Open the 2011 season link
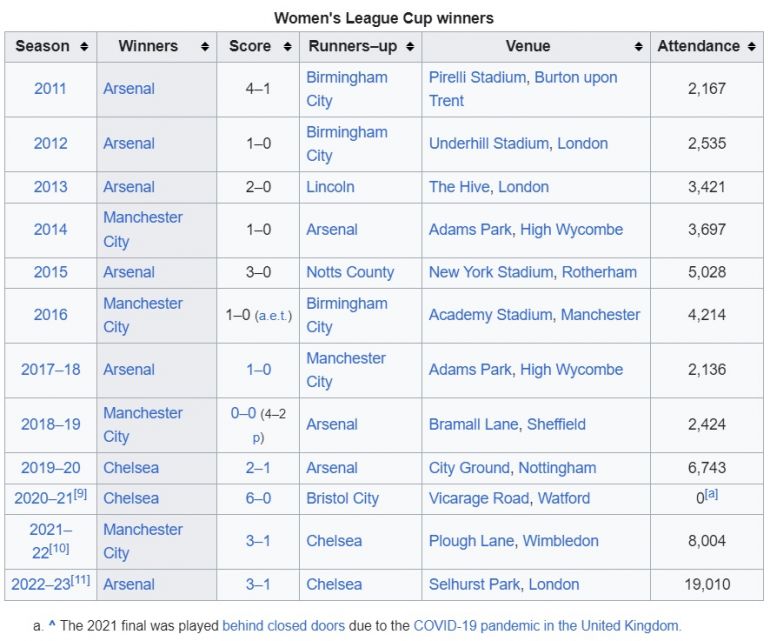Screen dimensions: 770x641 coord(50,89)
